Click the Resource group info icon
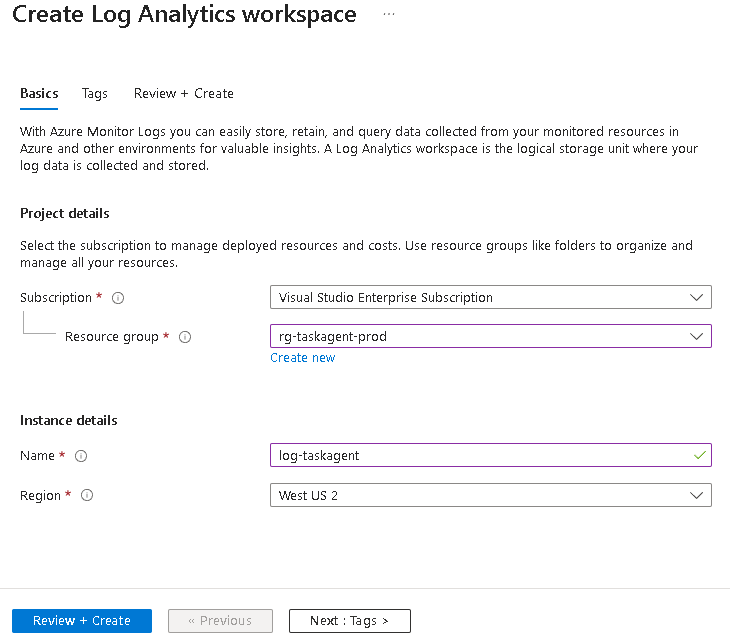Viewport: 730px width, 640px height. pos(185,337)
